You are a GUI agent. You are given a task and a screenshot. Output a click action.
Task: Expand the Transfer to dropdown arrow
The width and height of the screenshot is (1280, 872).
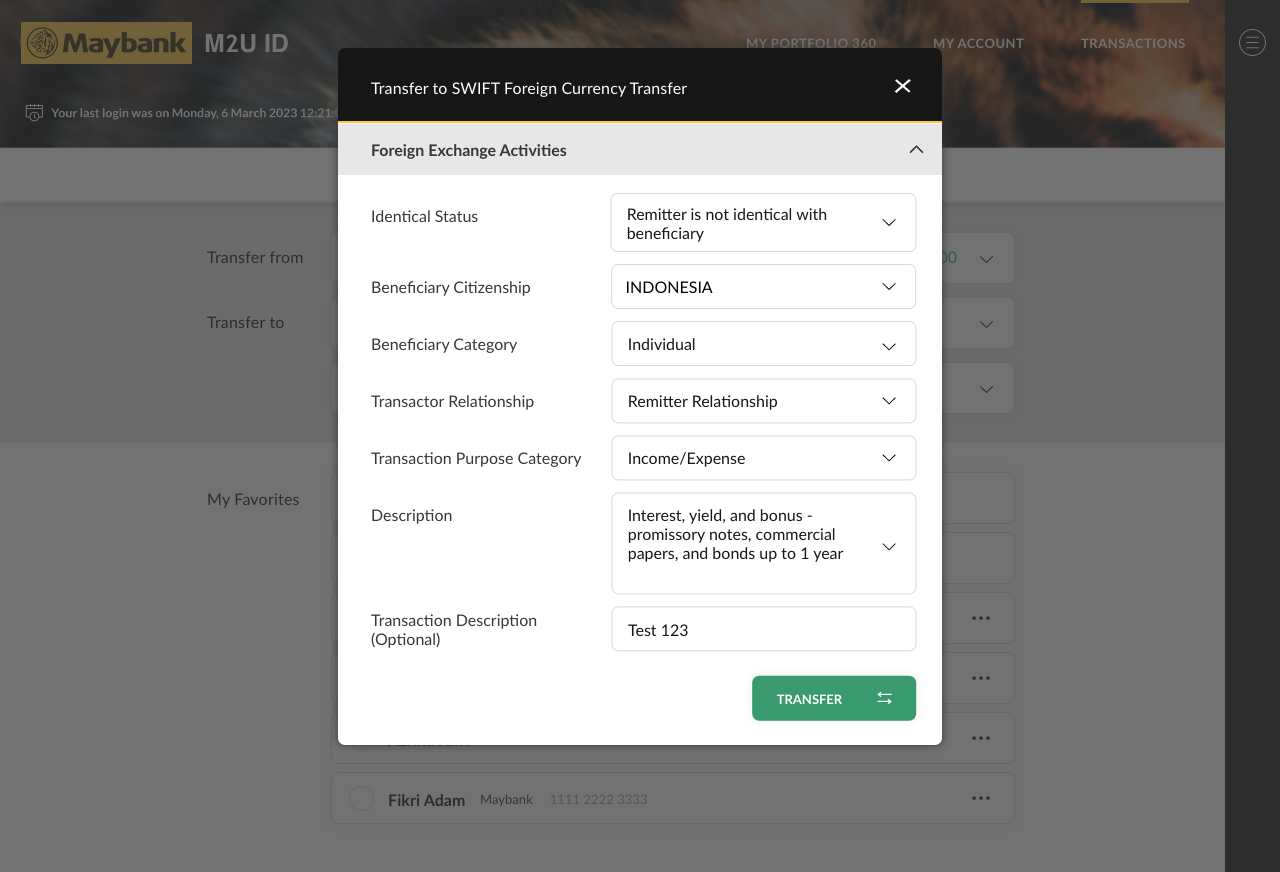pyautogui.click(x=986, y=324)
